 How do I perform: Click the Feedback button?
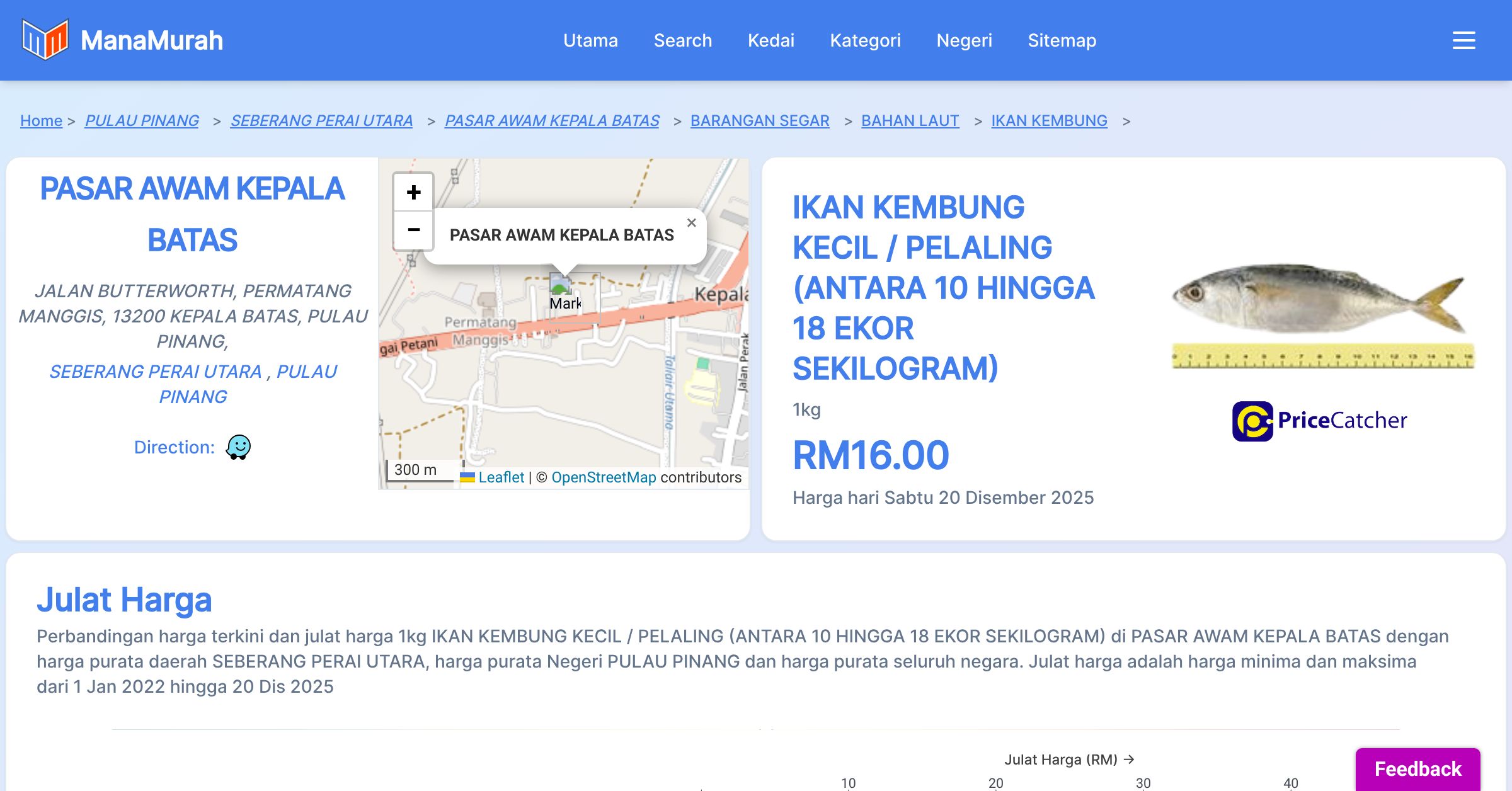tap(1417, 768)
